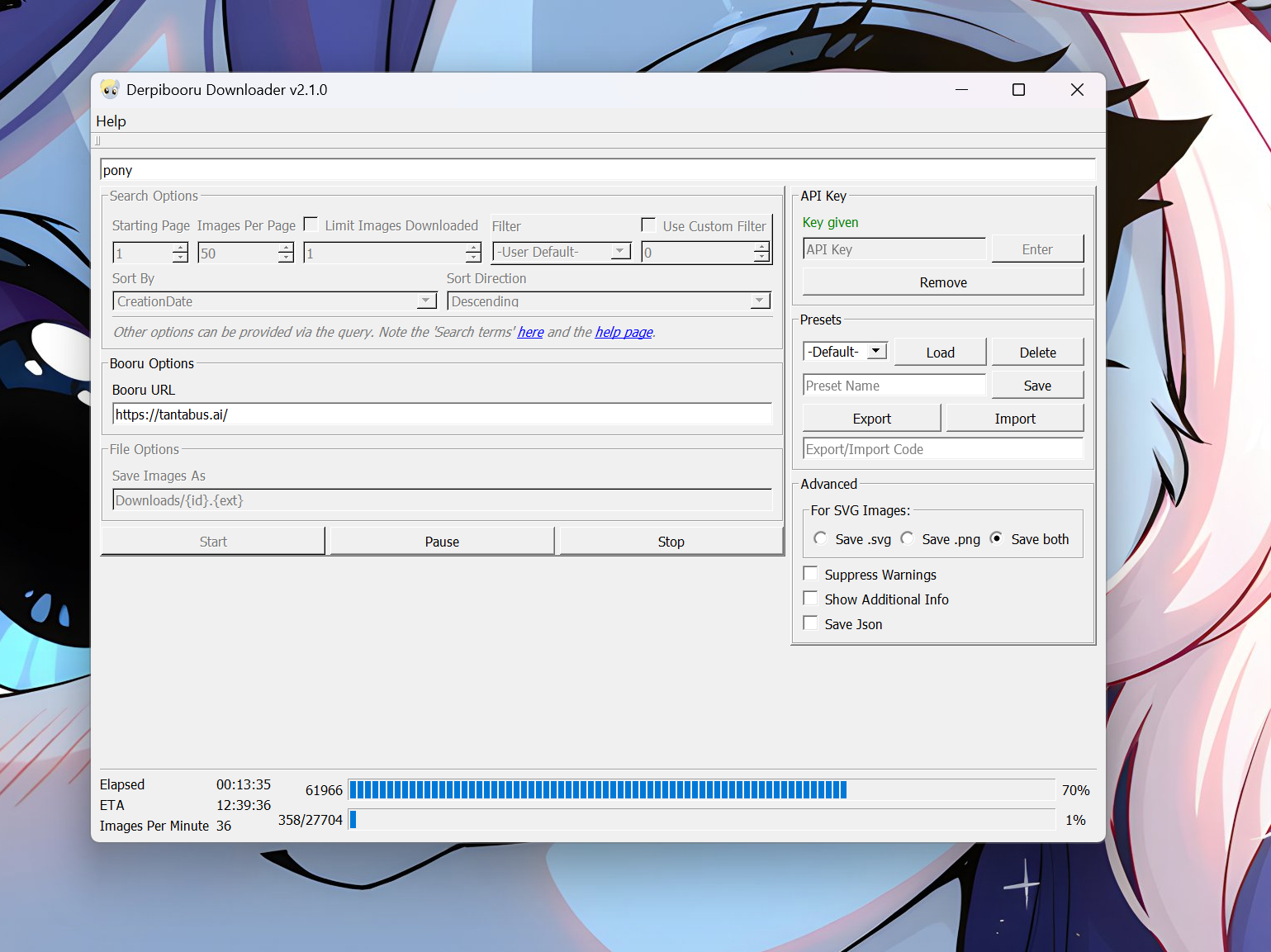Open the Help menu
Screen dimensions: 1271x952
click(111, 121)
